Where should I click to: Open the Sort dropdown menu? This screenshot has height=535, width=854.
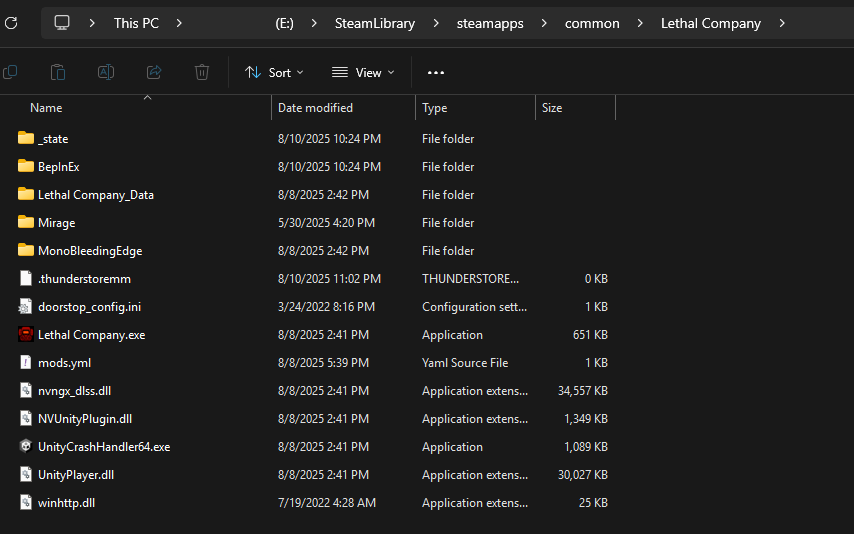tap(274, 72)
